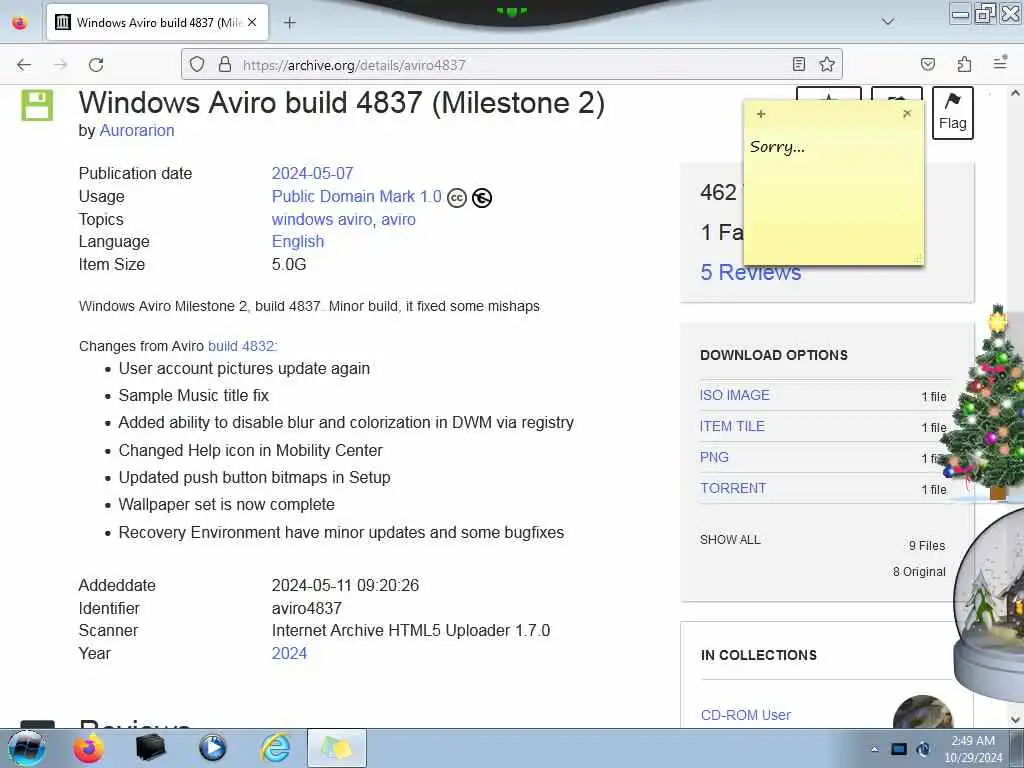Image resolution: width=1024 pixels, height=768 pixels.
Task: Open the 8 Original files listing
Action: point(919,572)
